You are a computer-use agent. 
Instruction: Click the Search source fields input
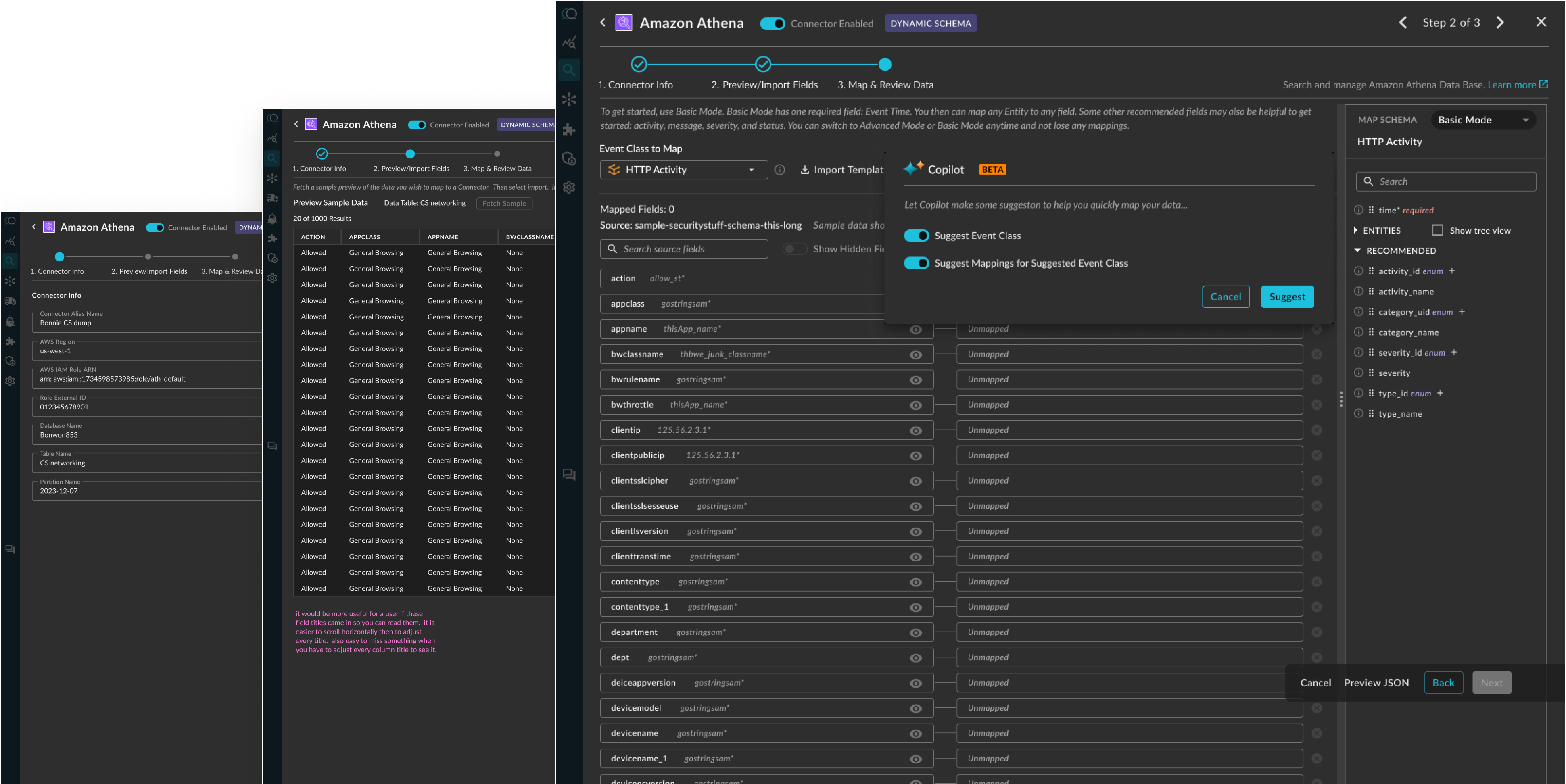pos(683,248)
